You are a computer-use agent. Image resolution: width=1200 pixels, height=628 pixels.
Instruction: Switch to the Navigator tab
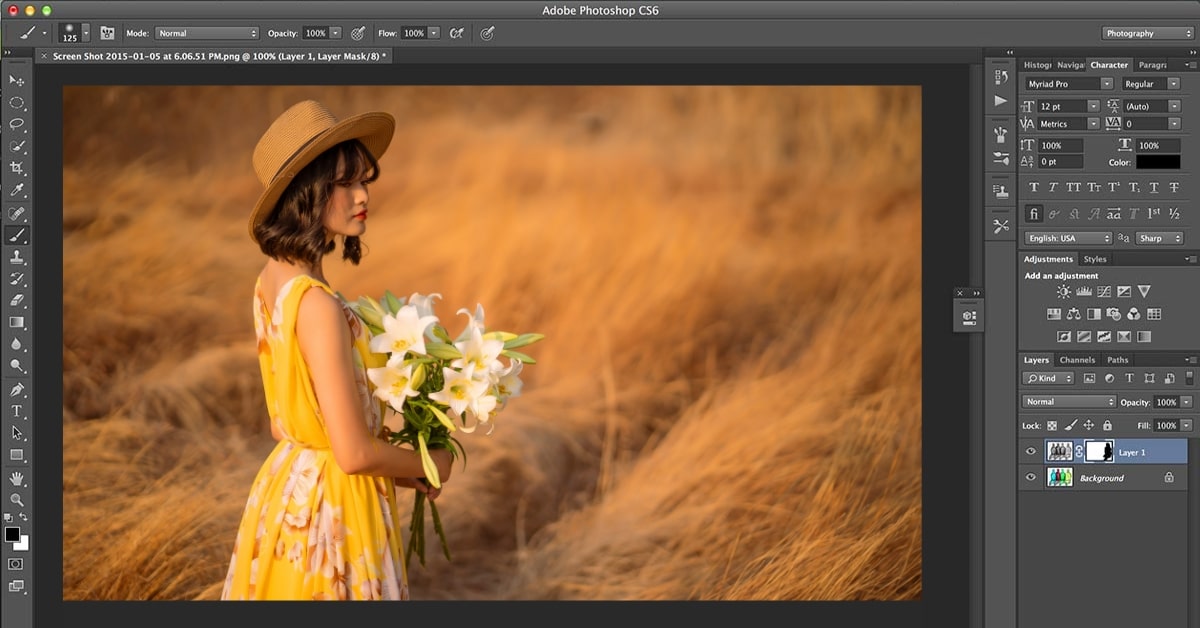pyautogui.click(x=1069, y=65)
